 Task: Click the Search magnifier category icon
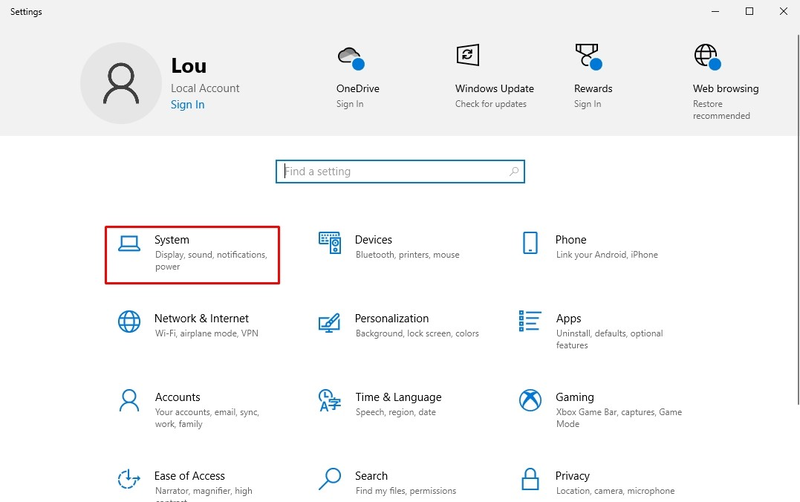tap(330, 479)
